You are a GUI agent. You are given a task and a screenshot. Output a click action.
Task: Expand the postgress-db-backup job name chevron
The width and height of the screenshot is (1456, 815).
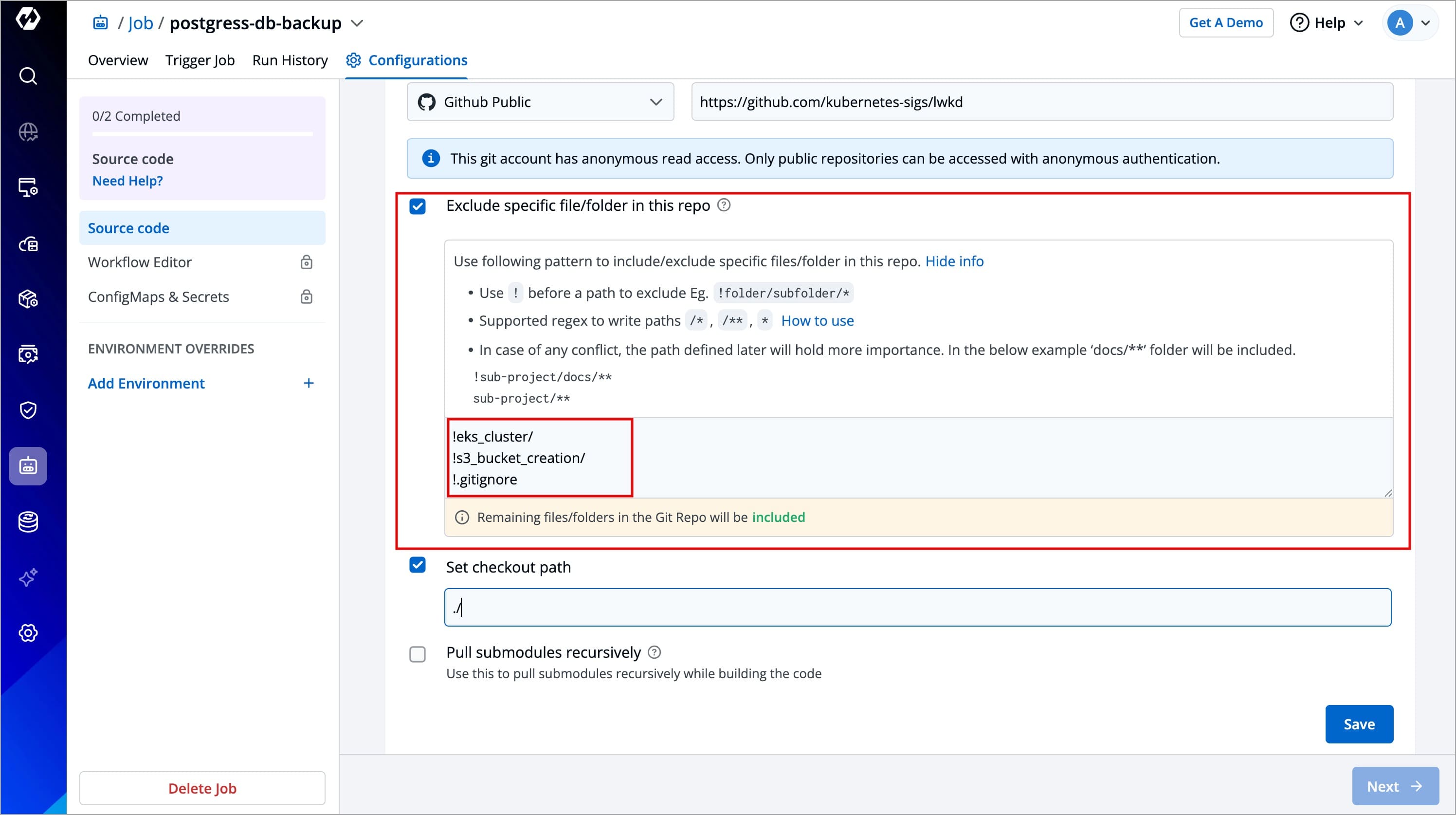click(357, 23)
